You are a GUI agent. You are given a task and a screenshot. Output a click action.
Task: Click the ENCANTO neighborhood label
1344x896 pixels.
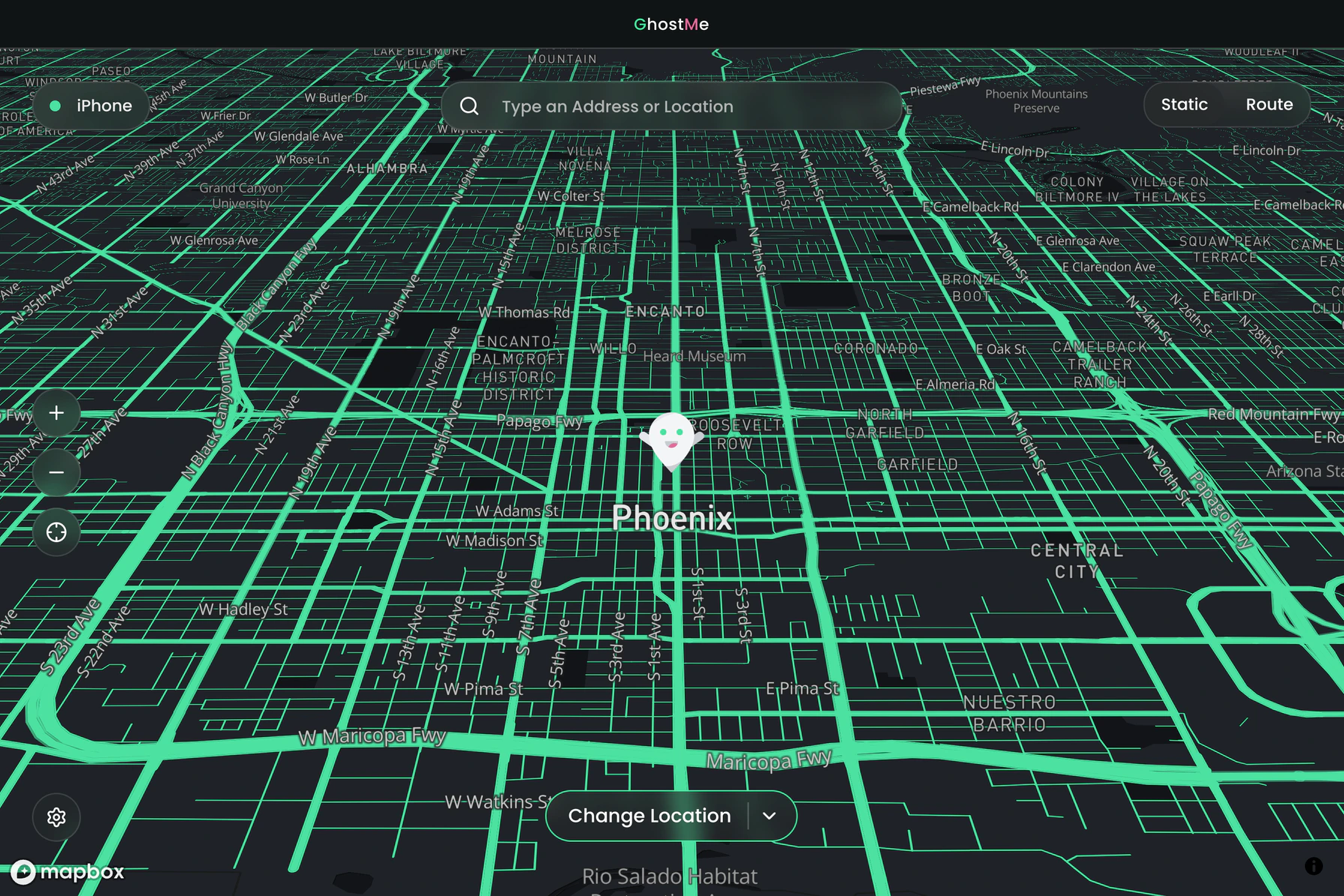coord(665,311)
